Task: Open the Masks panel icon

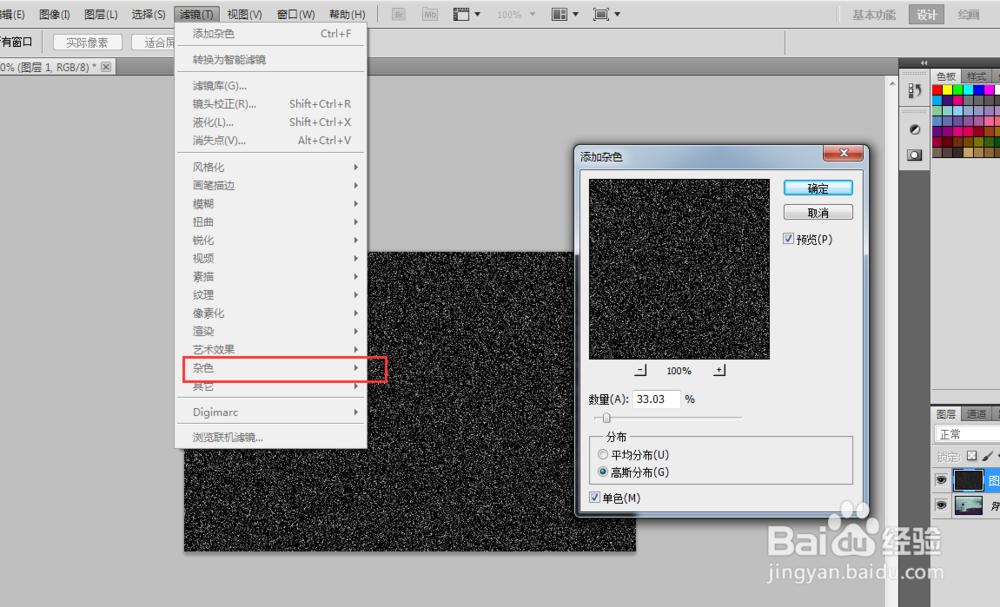Action: coord(915,155)
